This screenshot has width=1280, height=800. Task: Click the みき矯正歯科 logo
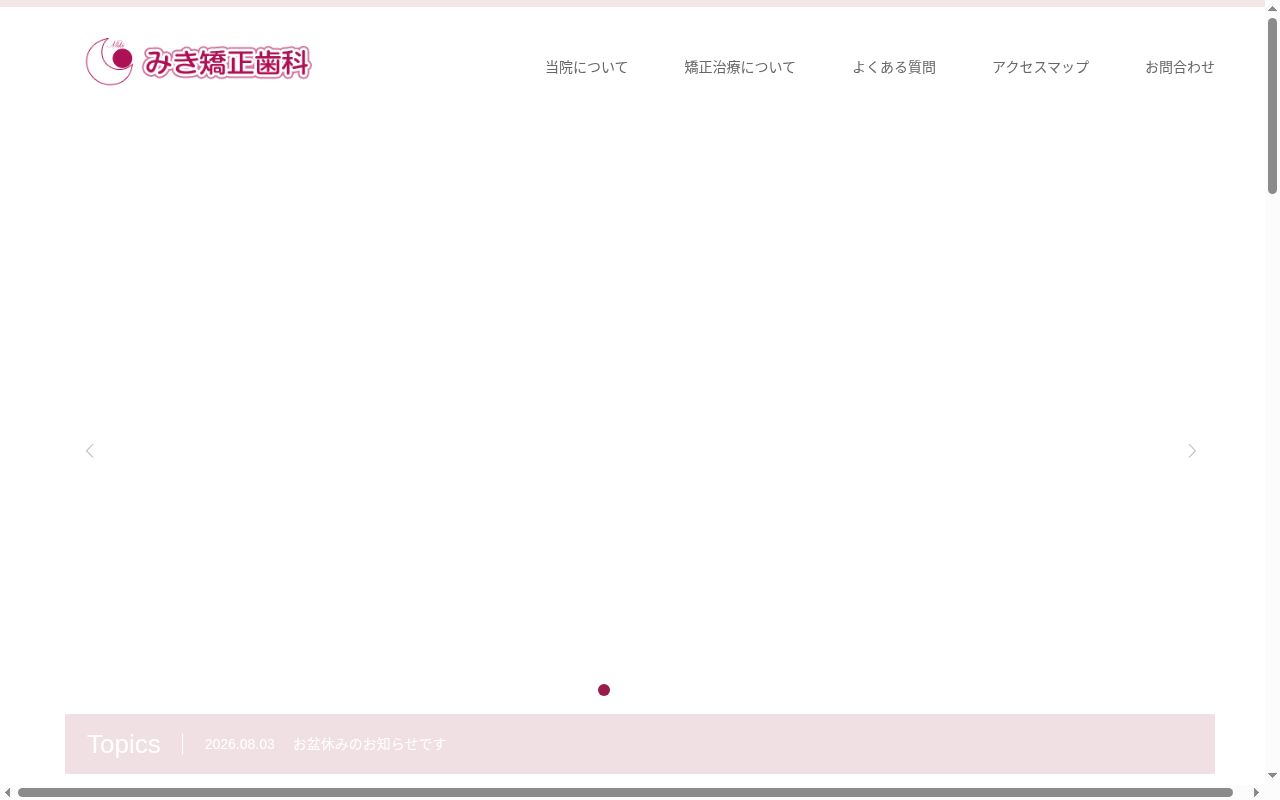(x=198, y=62)
